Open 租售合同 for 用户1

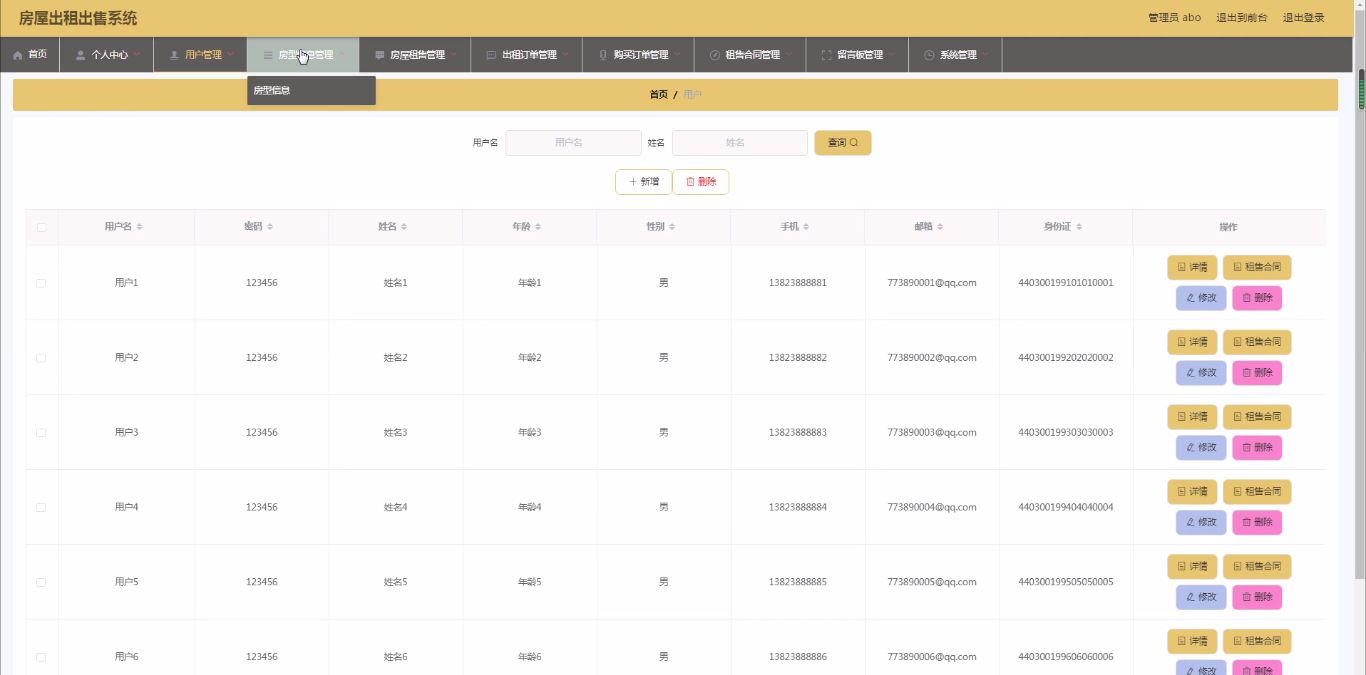[x=1257, y=268]
